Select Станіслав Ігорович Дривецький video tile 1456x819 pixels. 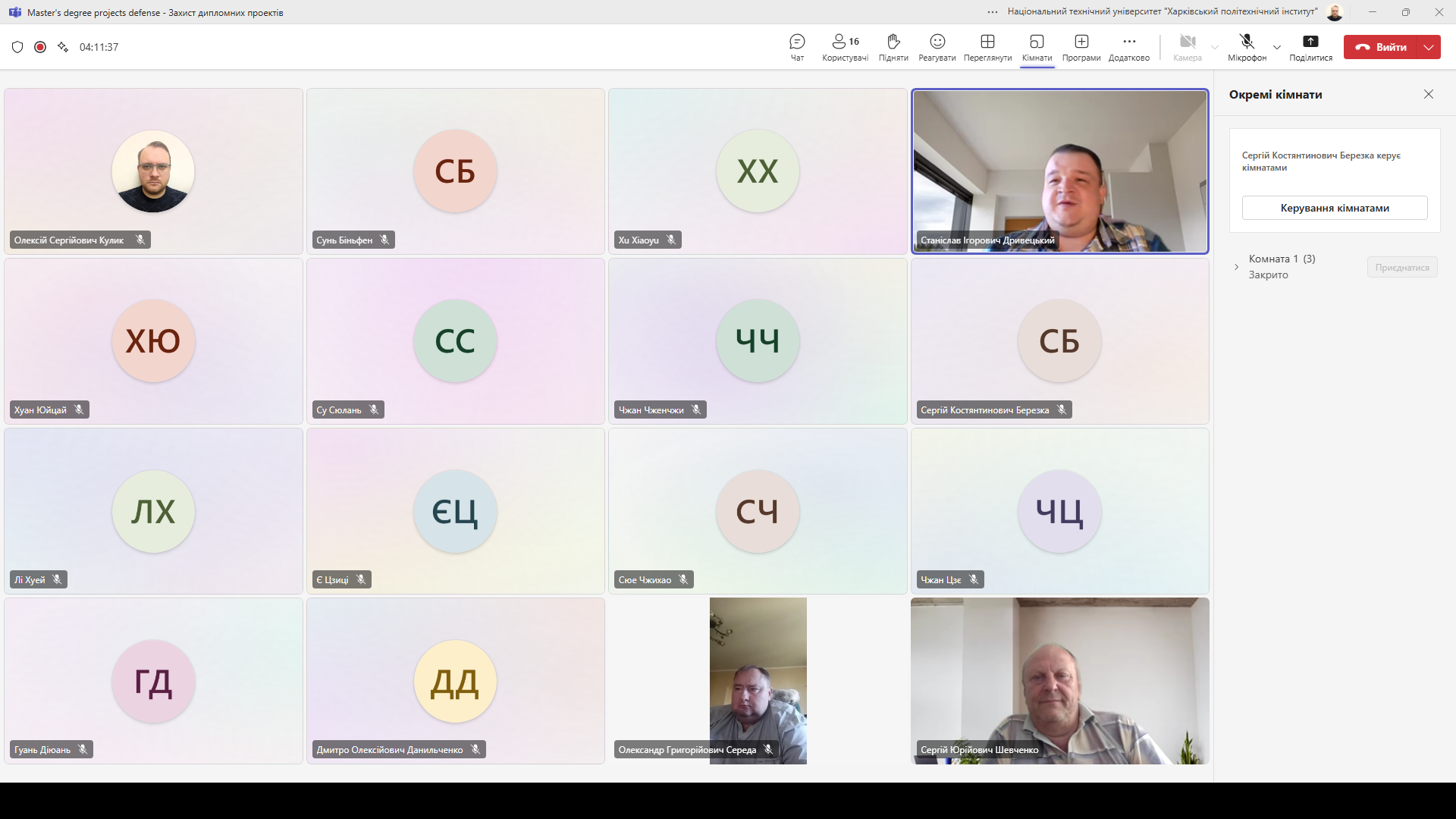click(x=1059, y=171)
